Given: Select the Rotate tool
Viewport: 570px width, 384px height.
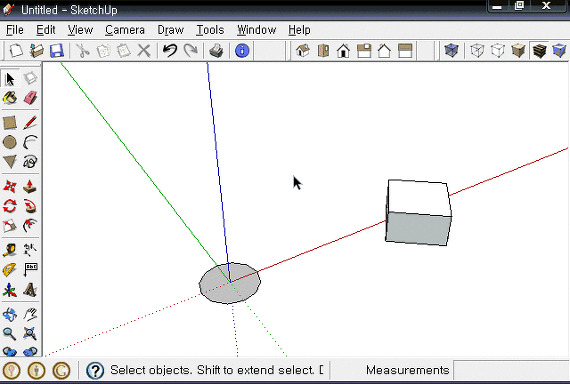Looking at the screenshot, I should click(x=10, y=206).
